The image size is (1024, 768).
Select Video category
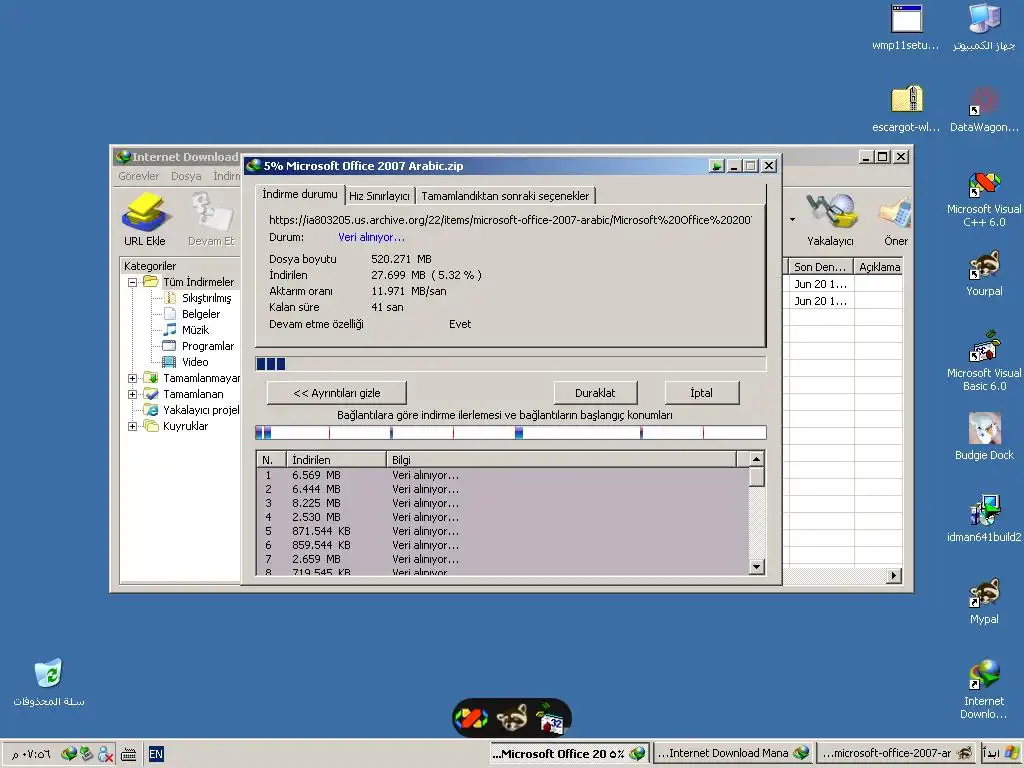pos(195,362)
